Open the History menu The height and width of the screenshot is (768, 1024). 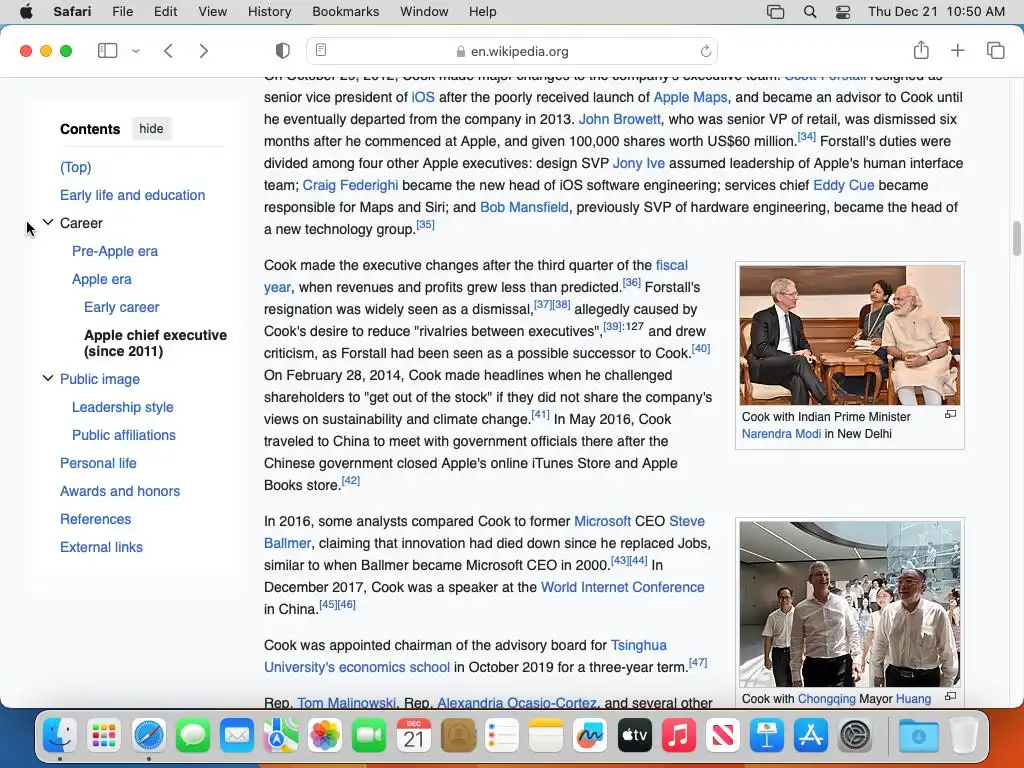(270, 12)
